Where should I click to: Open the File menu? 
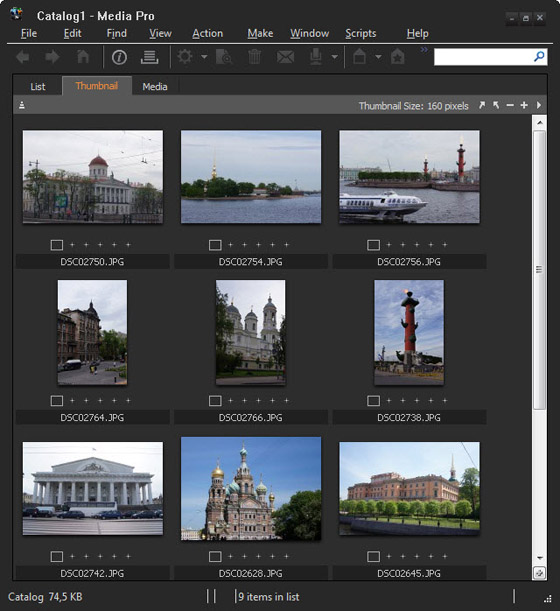[x=29, y=34]
